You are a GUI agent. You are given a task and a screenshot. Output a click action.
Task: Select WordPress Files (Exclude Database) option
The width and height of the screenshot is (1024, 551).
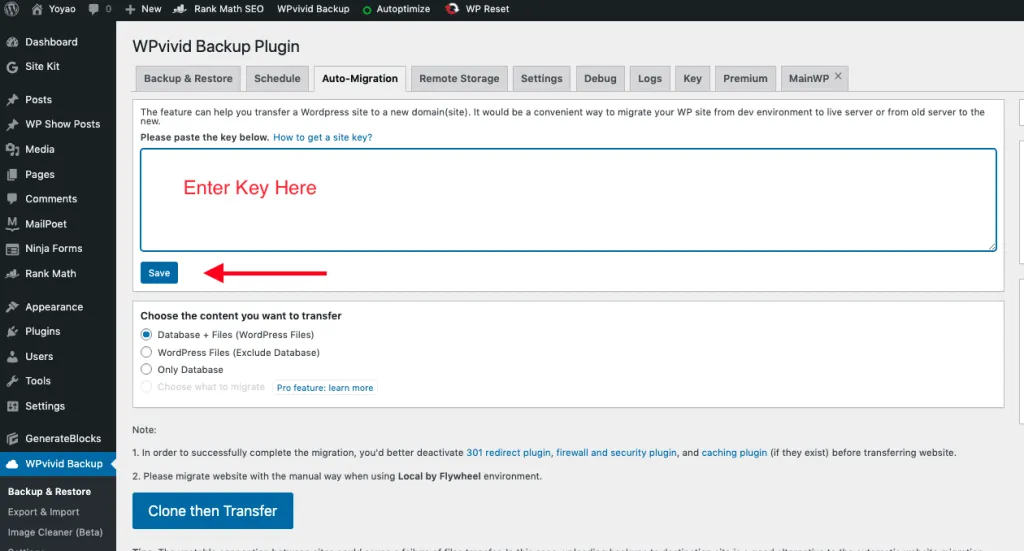point(146,352)
